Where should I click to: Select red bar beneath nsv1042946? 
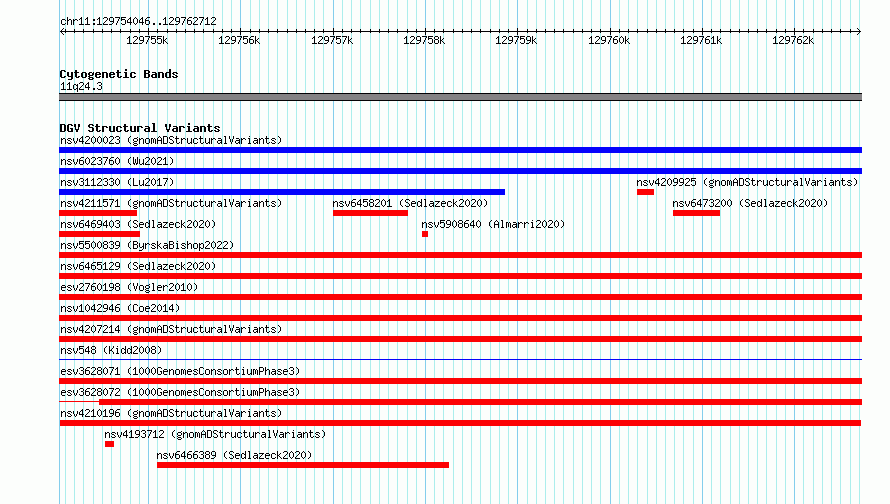(x=460, y=318)
